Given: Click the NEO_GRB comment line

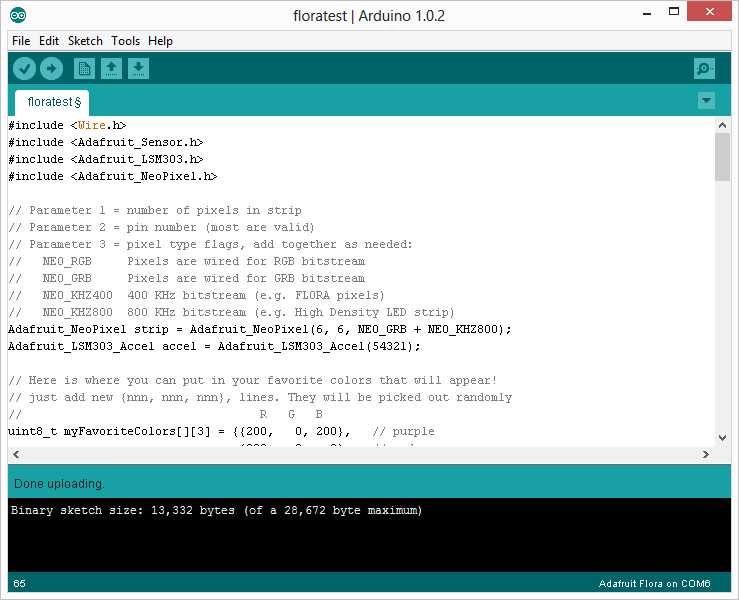Looking at the screenshot, I should [x=187, y=278].
